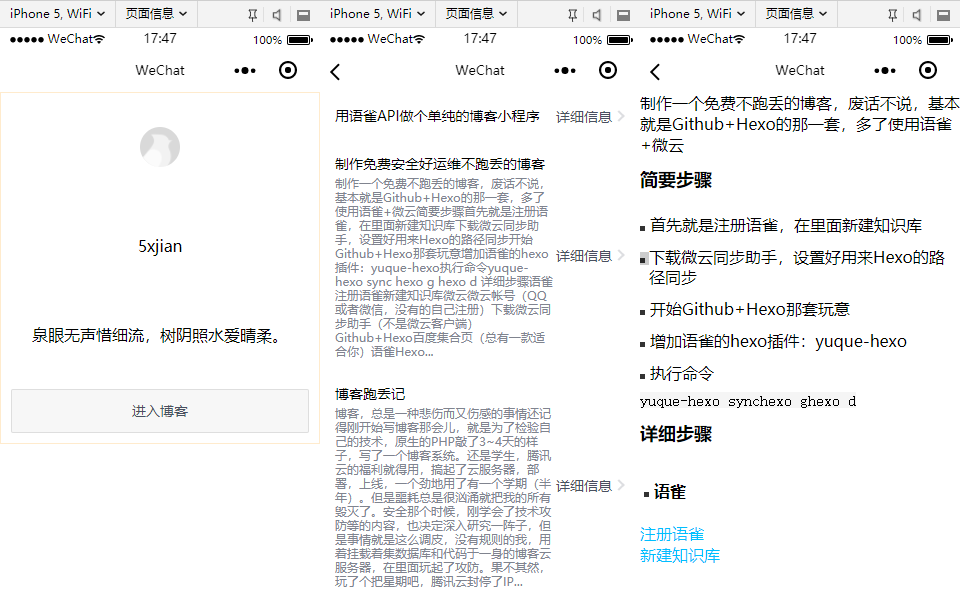Image resolution: width=960 pixels, height=595 pixels.
Task: Open device dropdown in third simulator panel
Action: point(697,13)
